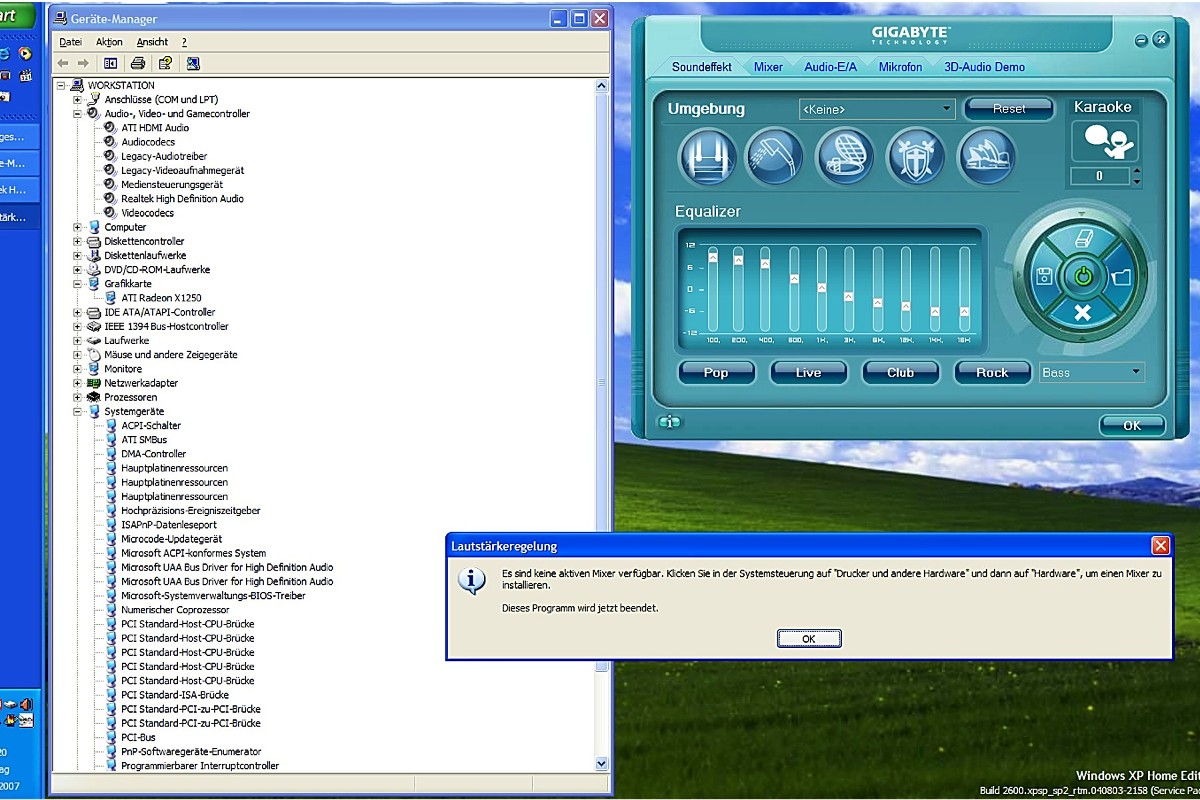Select PnP-Softwaregeräte-Enumerator entry
1200x800 pixels.
point(191,752)
